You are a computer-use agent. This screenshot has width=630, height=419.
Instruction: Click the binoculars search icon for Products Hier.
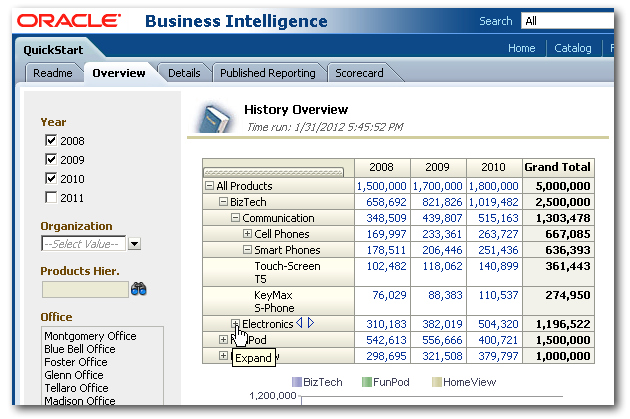click(x=139, y=289)
